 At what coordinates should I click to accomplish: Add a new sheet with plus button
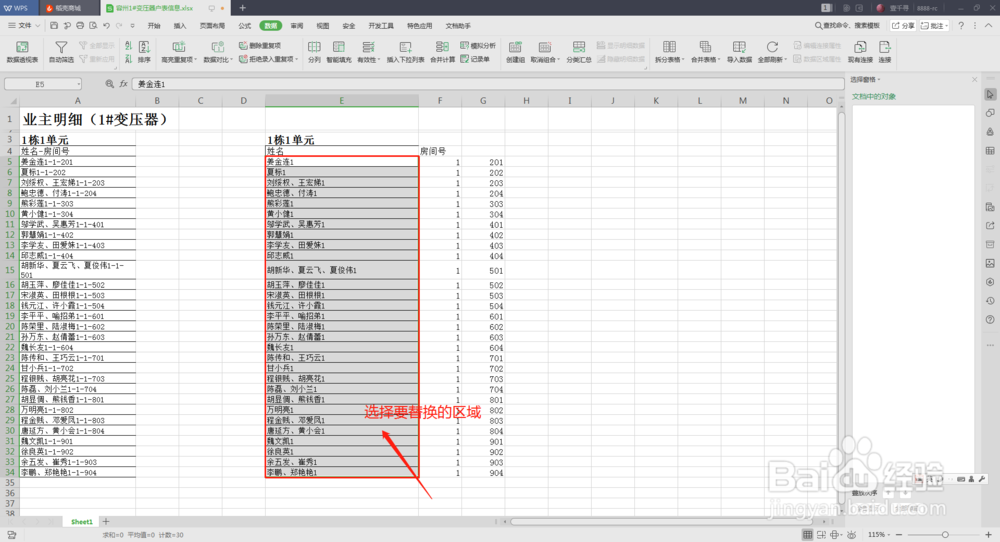click(x=106, y=522)
